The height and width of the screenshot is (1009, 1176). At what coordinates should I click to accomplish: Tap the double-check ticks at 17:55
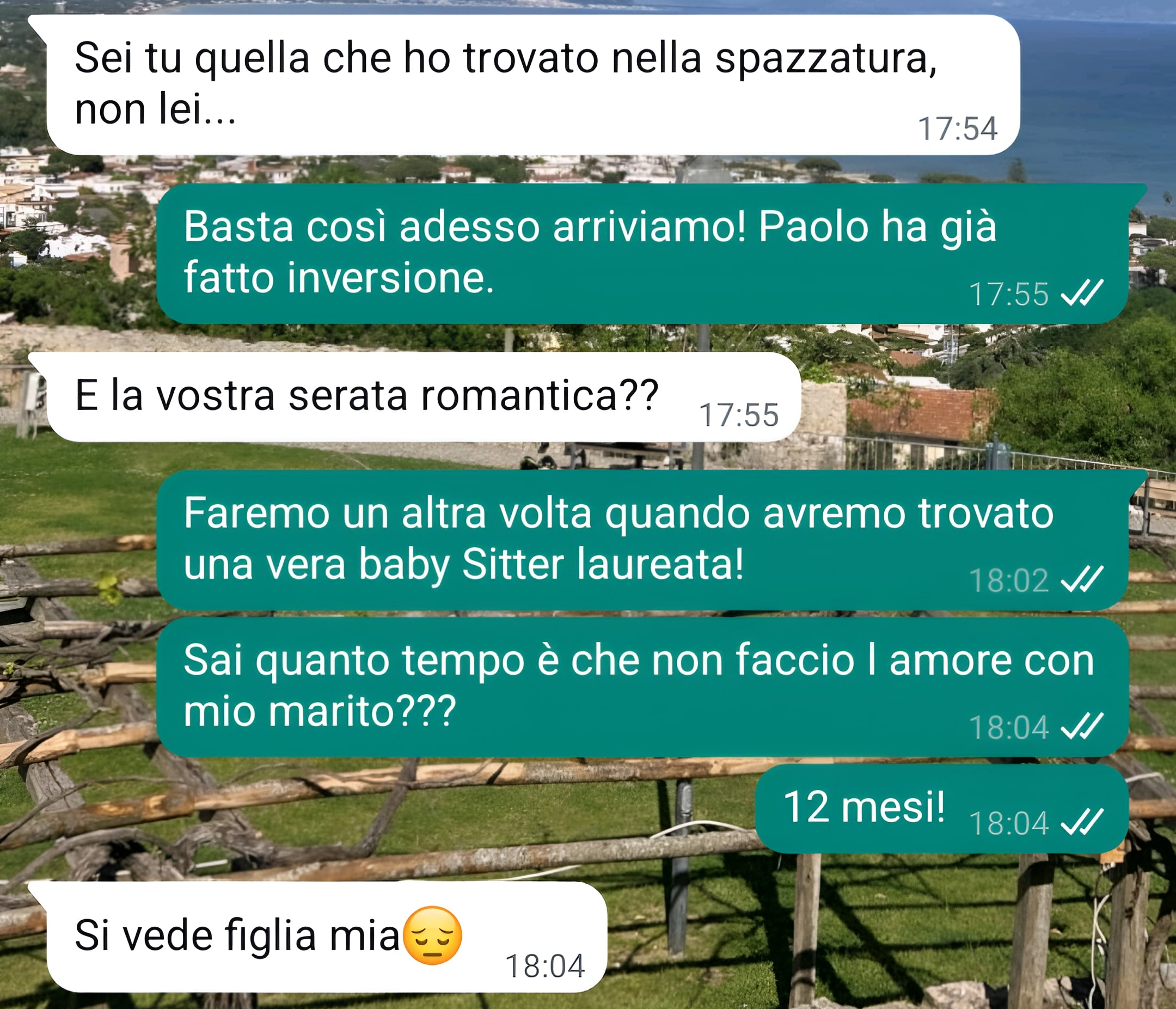pos(1082,293)
